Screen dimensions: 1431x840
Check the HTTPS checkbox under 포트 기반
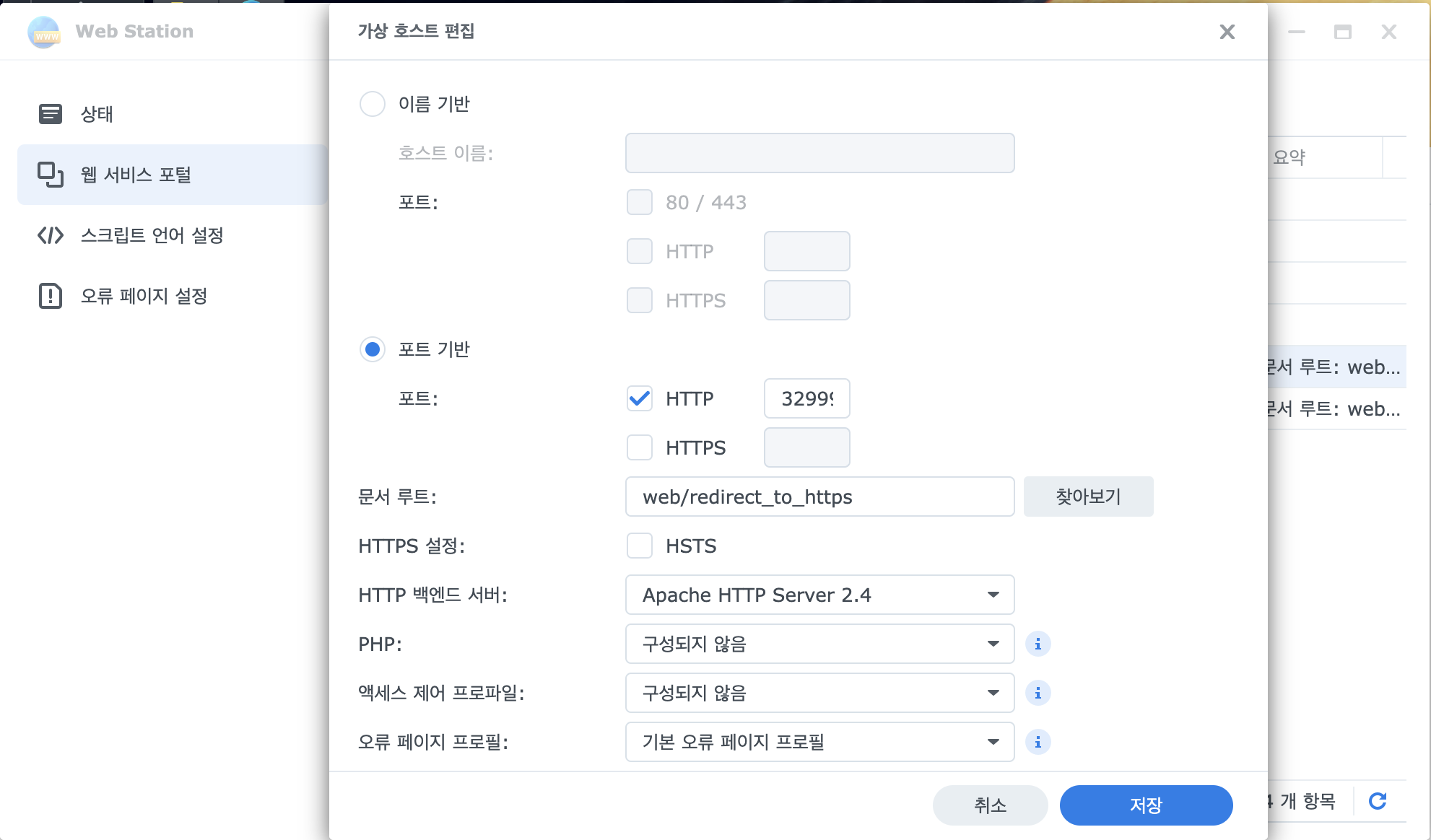click(640, 447)
